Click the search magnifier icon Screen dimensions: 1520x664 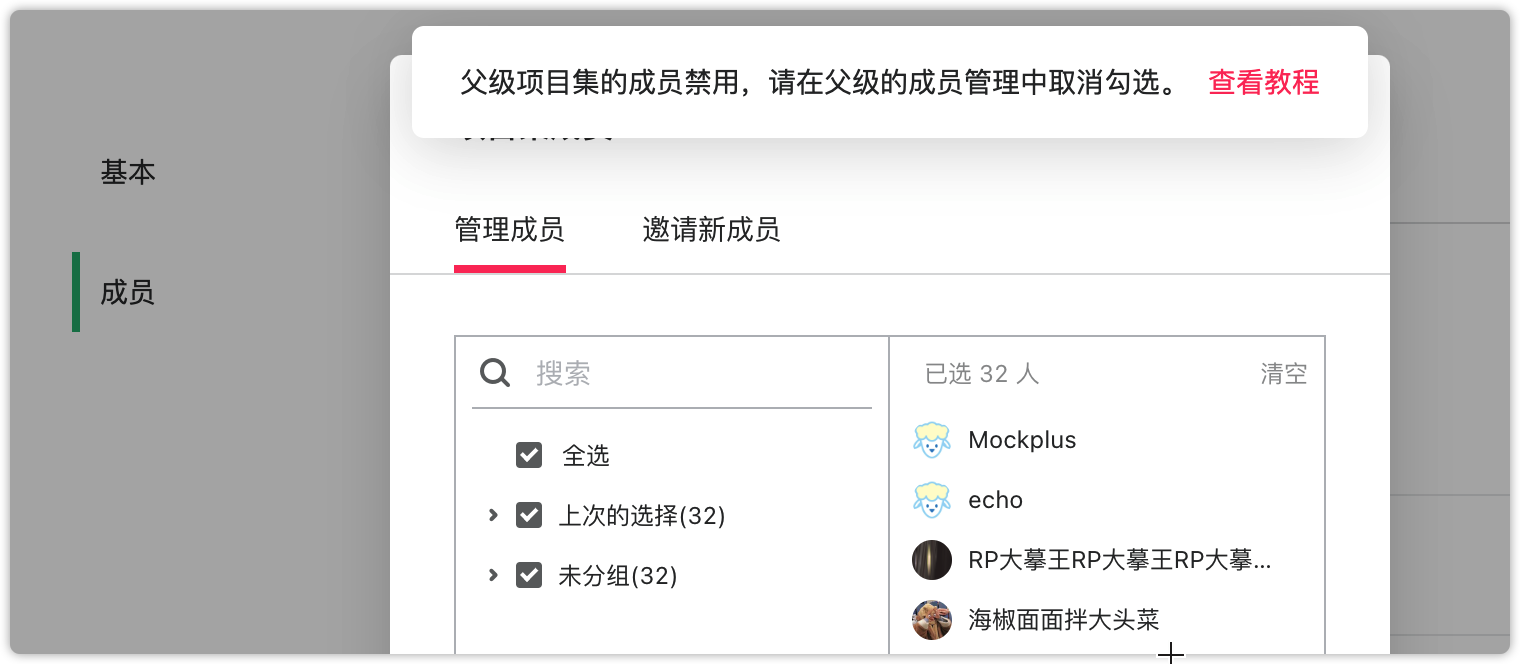[x=495, y=374]
